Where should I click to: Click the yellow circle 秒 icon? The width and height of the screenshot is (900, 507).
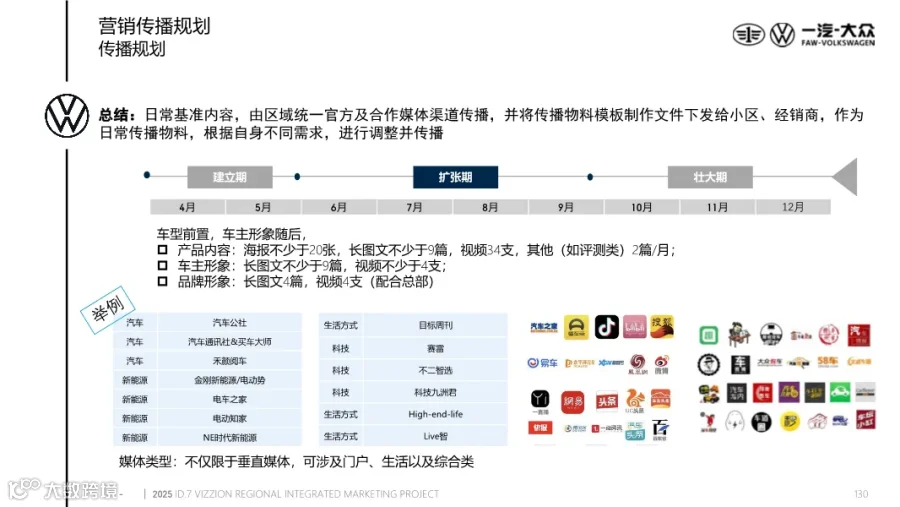(790, 422)
